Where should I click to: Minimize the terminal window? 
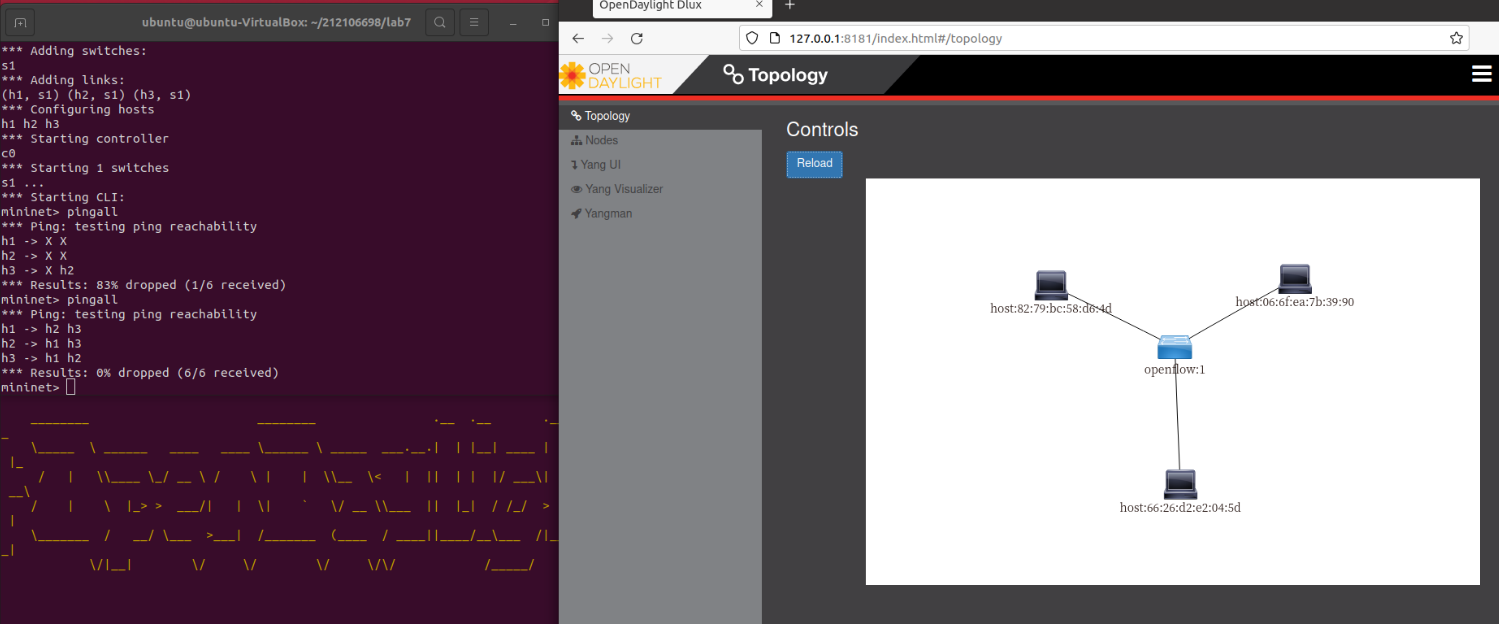512,22
